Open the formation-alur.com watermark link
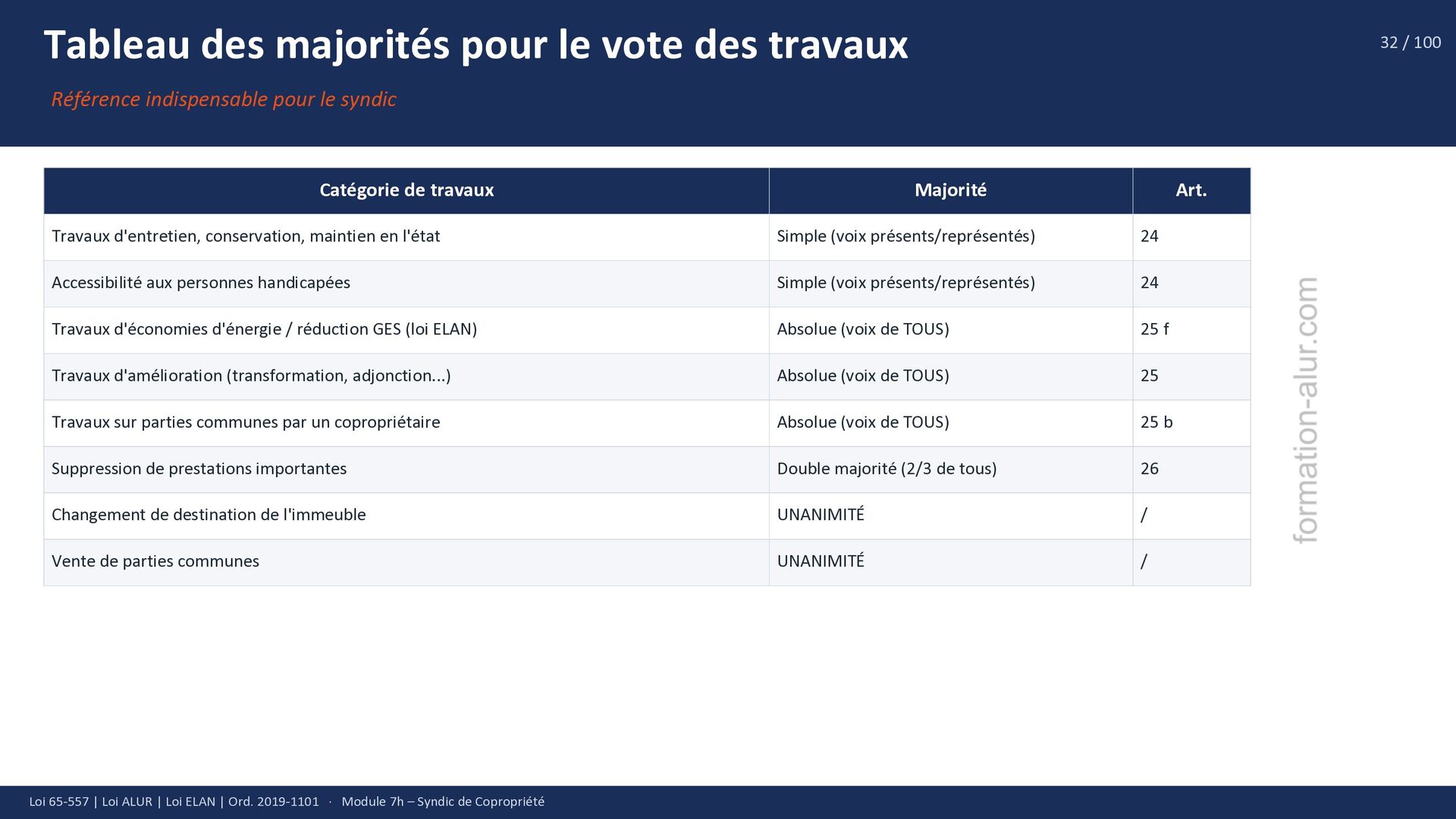Image resolution: width=1456 pixels, height=819 pixels. [1306, 410]
